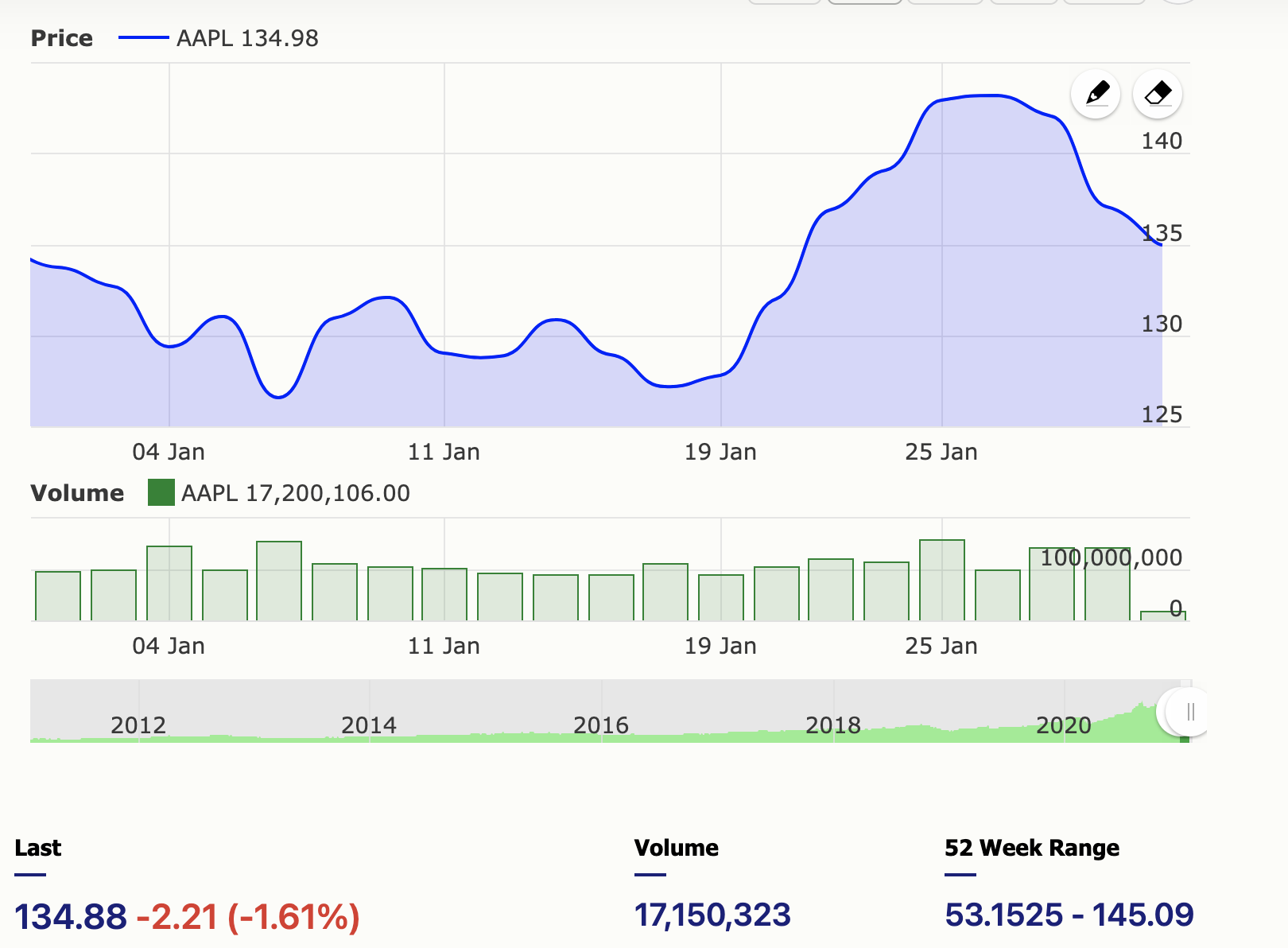The image size is (1288, 948).
Task: Click the 100,000,000 volume axis label
Action: (x=1111, y=558)
